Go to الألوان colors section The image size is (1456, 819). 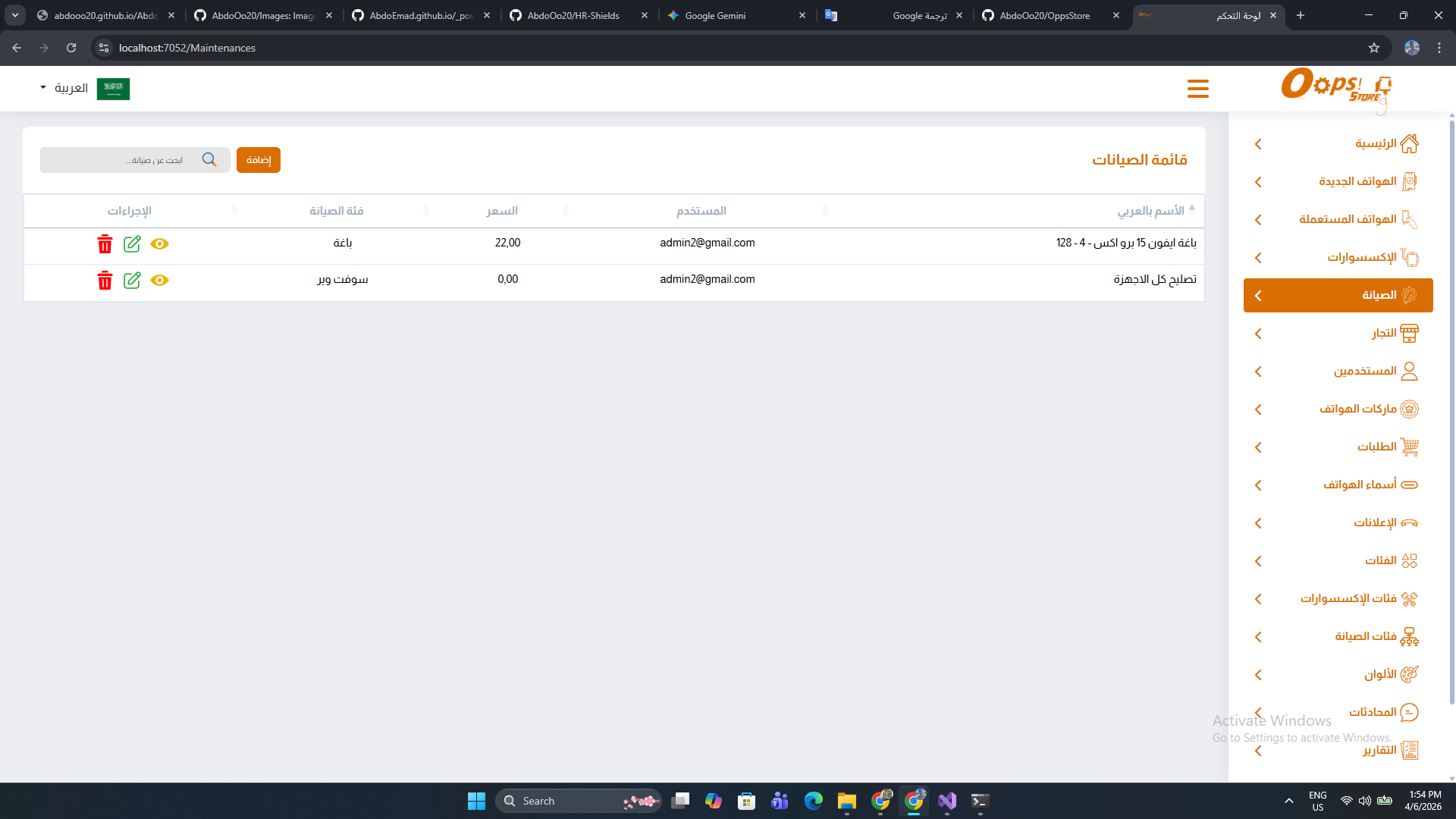[x=1380, y=675]
